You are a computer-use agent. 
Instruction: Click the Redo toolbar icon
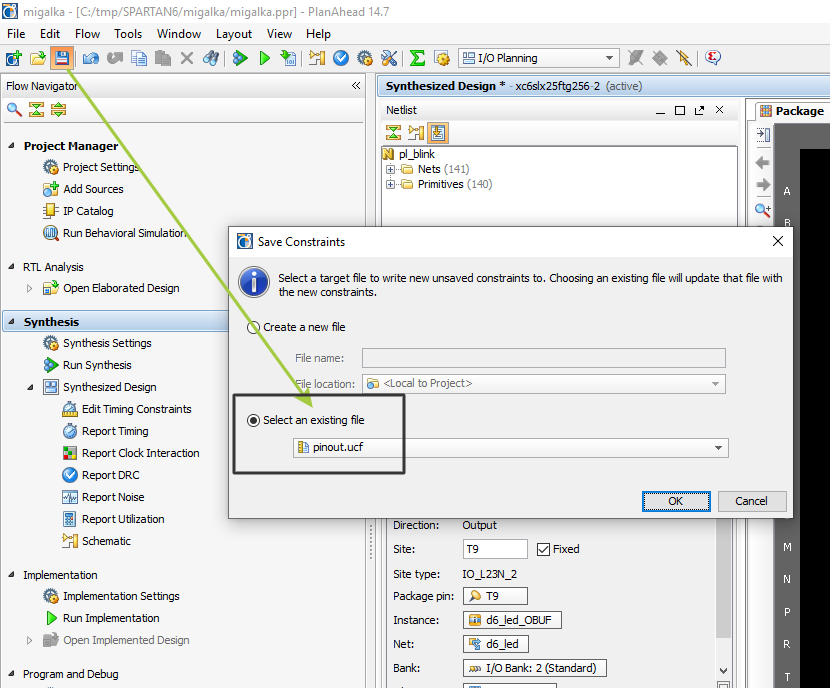click(114, 58)
